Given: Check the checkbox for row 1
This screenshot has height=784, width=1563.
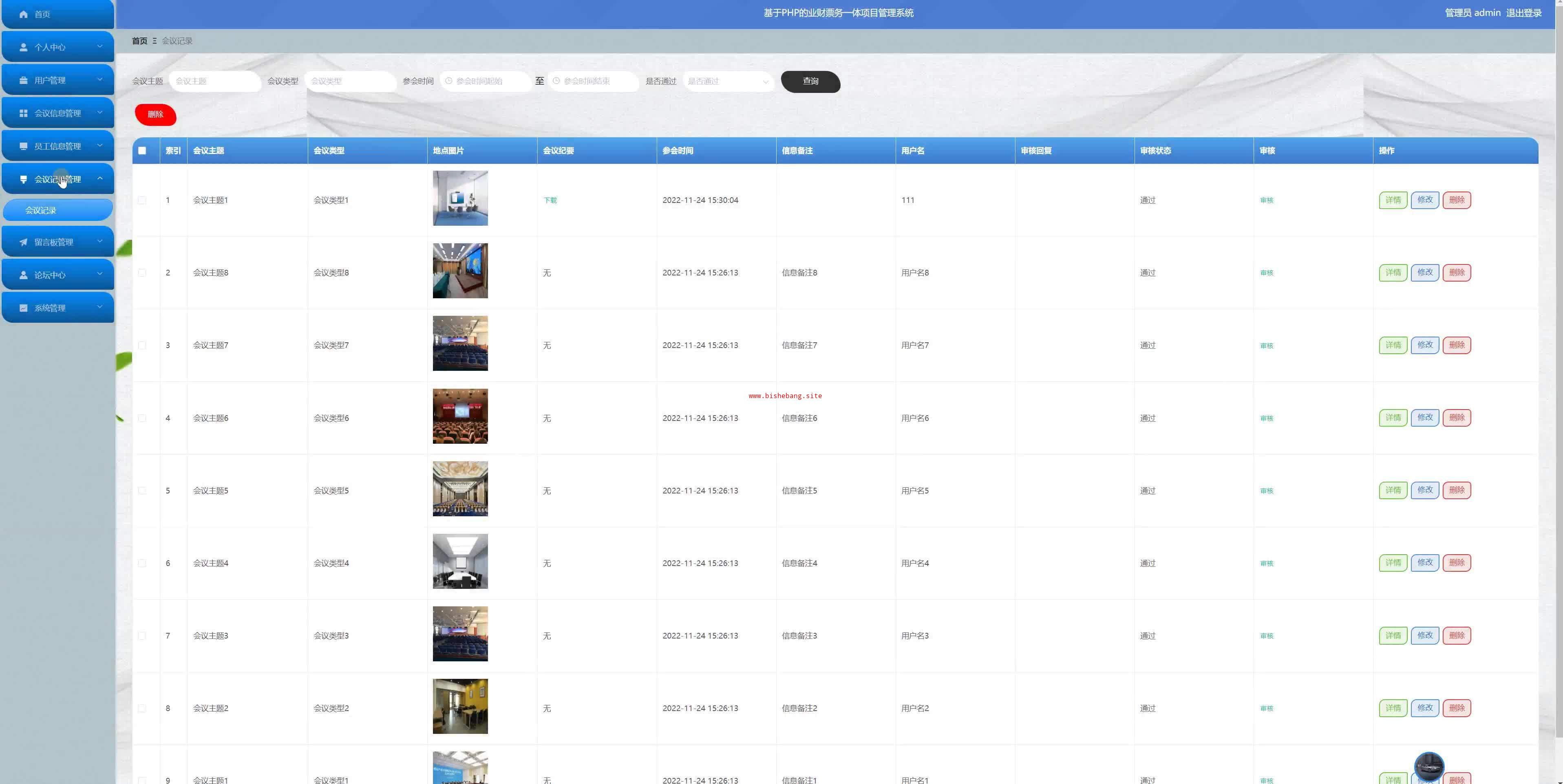Looking at the screenshot, I should pos(142,200).
